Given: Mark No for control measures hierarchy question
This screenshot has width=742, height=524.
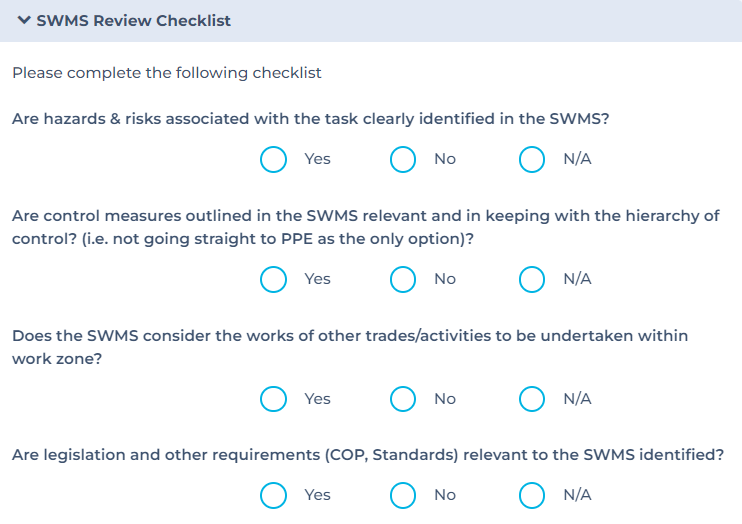Looking at the screenshot, I should point(403,279).
